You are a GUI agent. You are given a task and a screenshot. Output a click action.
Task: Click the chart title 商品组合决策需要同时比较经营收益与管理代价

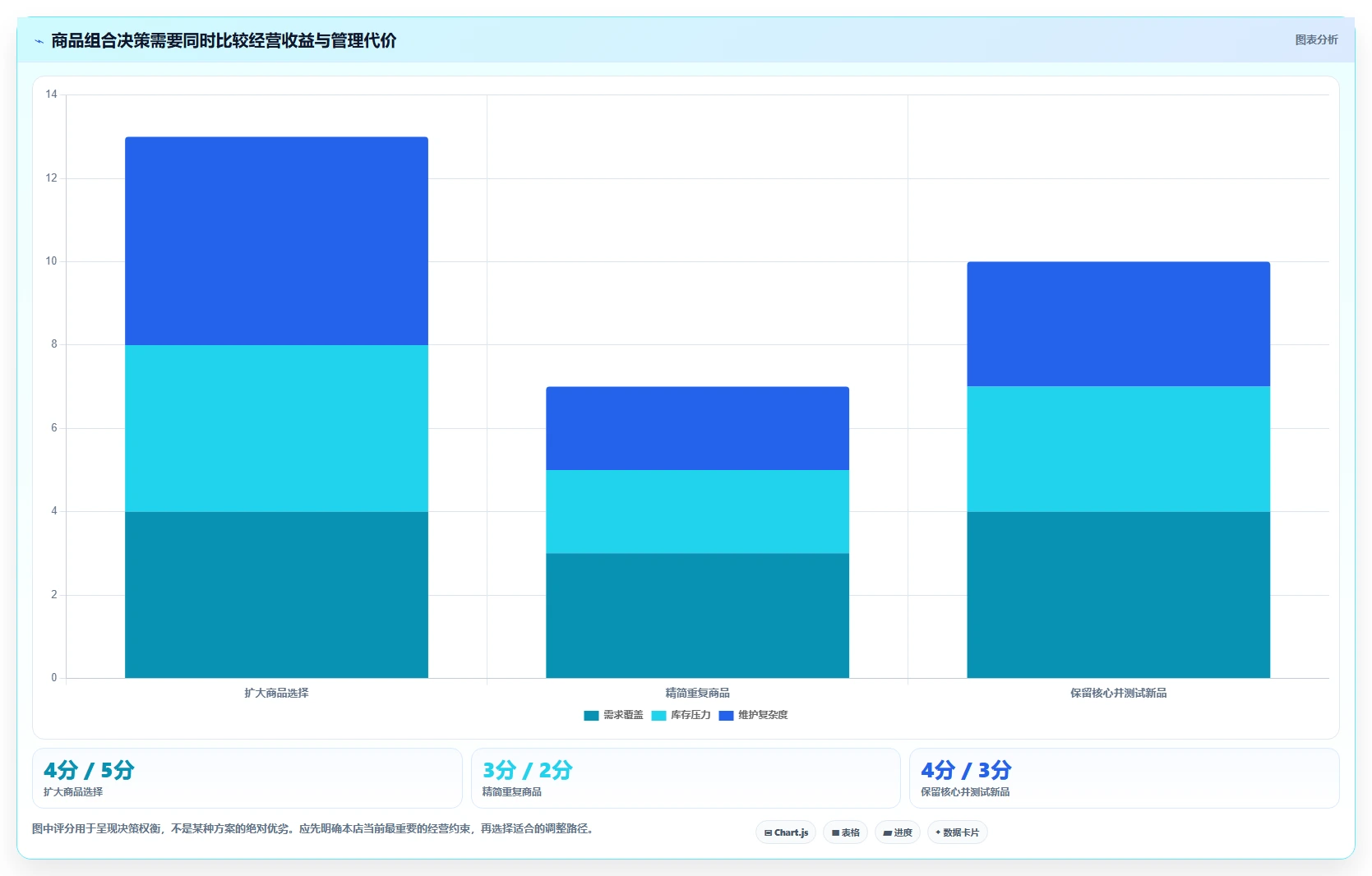pos(224,40)
